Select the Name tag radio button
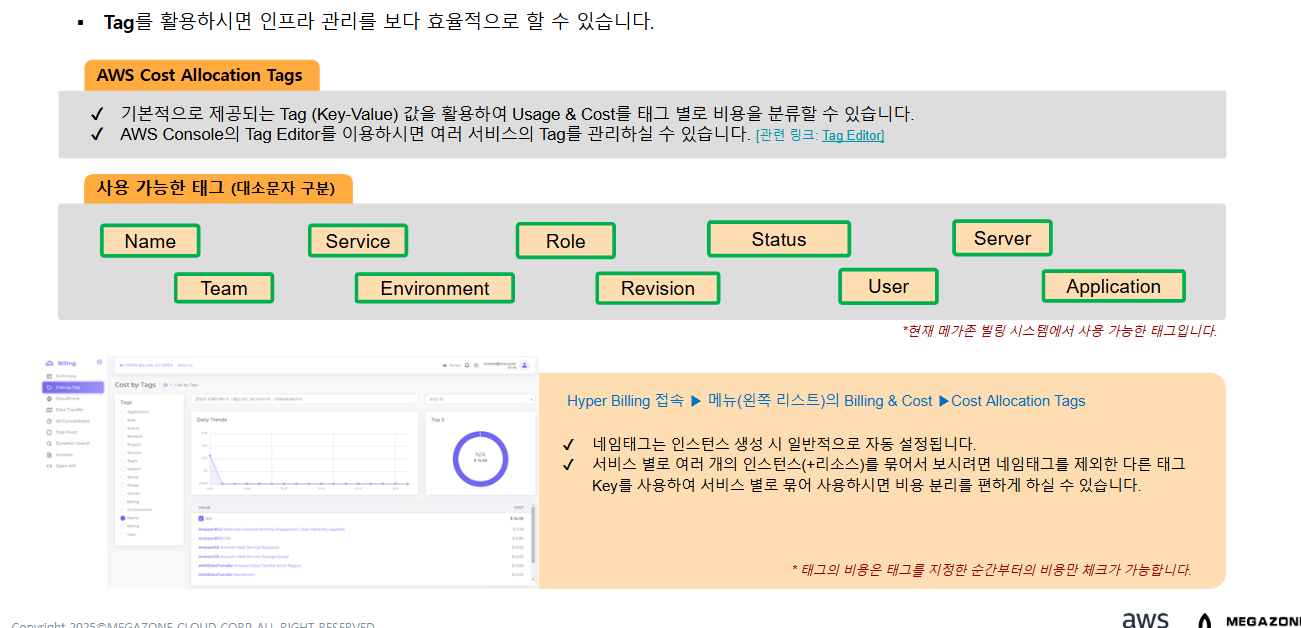This screenshot has width=1301, height=628. pyautogui.click(x=123, y=517)
